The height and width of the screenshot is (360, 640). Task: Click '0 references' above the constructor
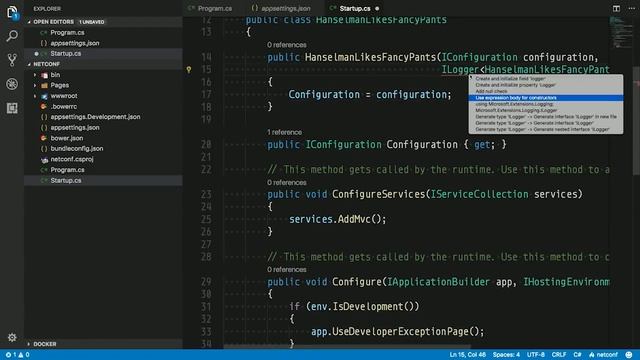click(x=287, y=45)
